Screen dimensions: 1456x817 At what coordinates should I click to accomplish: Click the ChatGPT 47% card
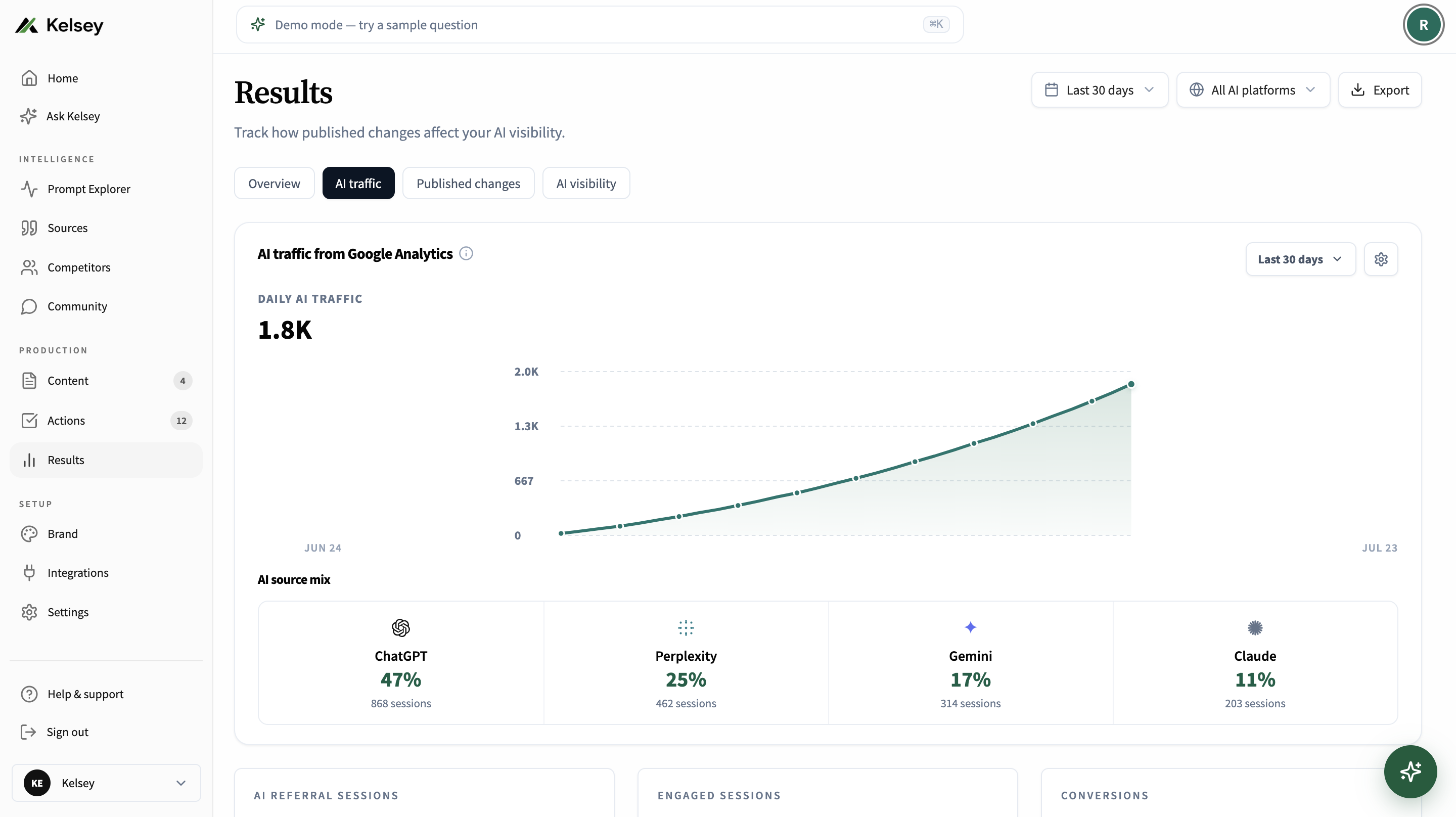click(401, 662)
